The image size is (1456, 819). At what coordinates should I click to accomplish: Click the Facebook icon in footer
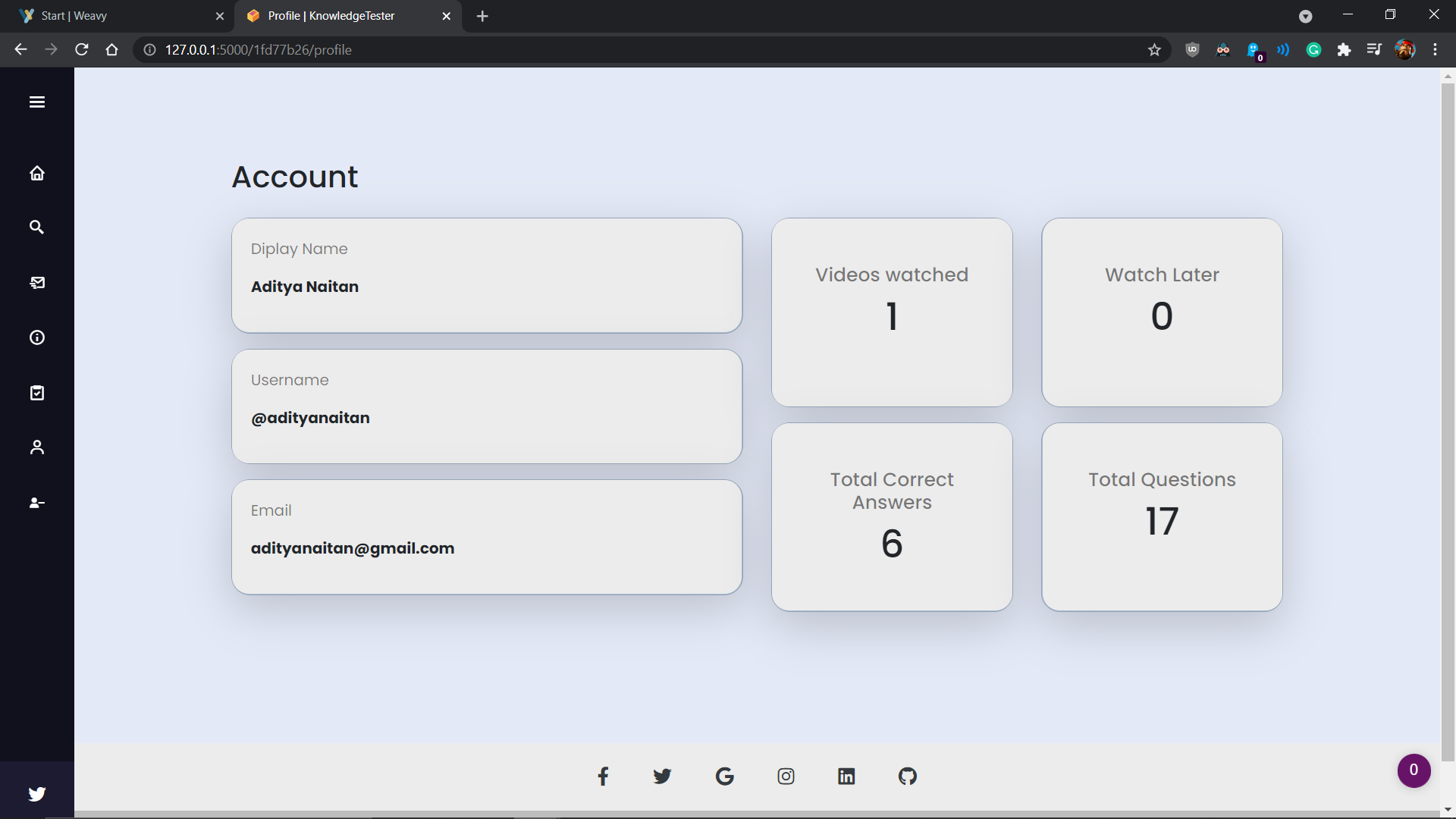coord(603,776)
